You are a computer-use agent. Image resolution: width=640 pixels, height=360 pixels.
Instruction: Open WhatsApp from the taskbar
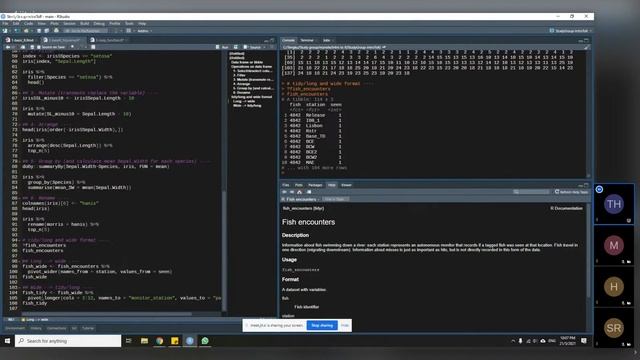pyautogui.click(x=205, y=341)
